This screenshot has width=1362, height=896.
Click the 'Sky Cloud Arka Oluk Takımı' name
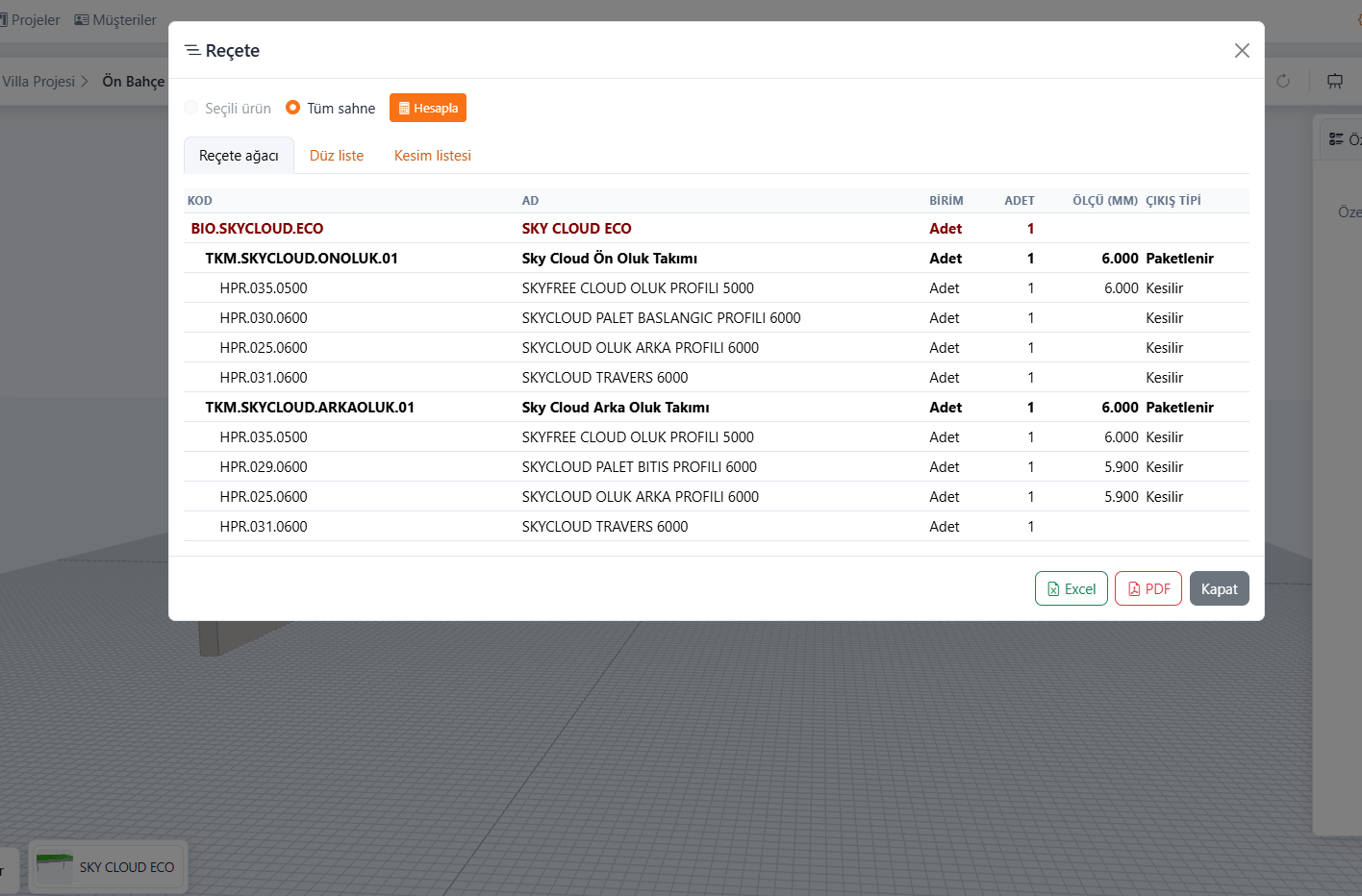tap(616, 407)
